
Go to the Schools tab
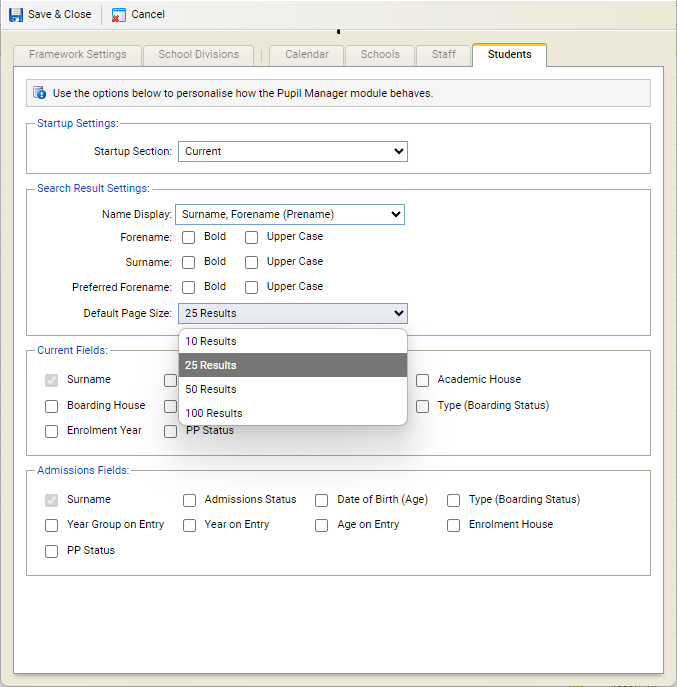[380, 54]
